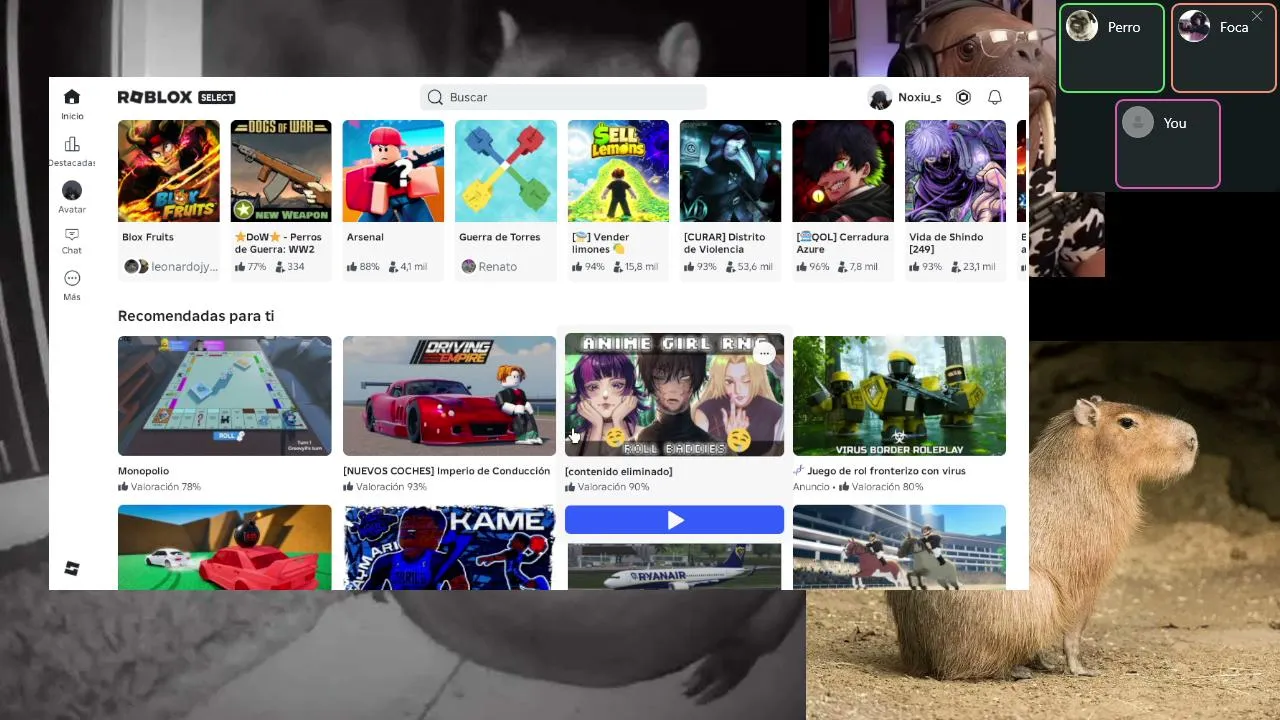
Task: Click the Noxiu_s username text
Action: [x=920, y=97]
